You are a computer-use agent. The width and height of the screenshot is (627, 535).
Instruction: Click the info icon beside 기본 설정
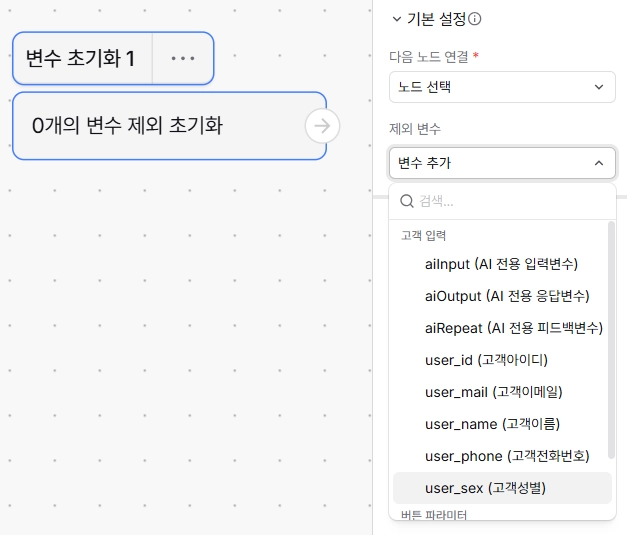tap(474, 19)
